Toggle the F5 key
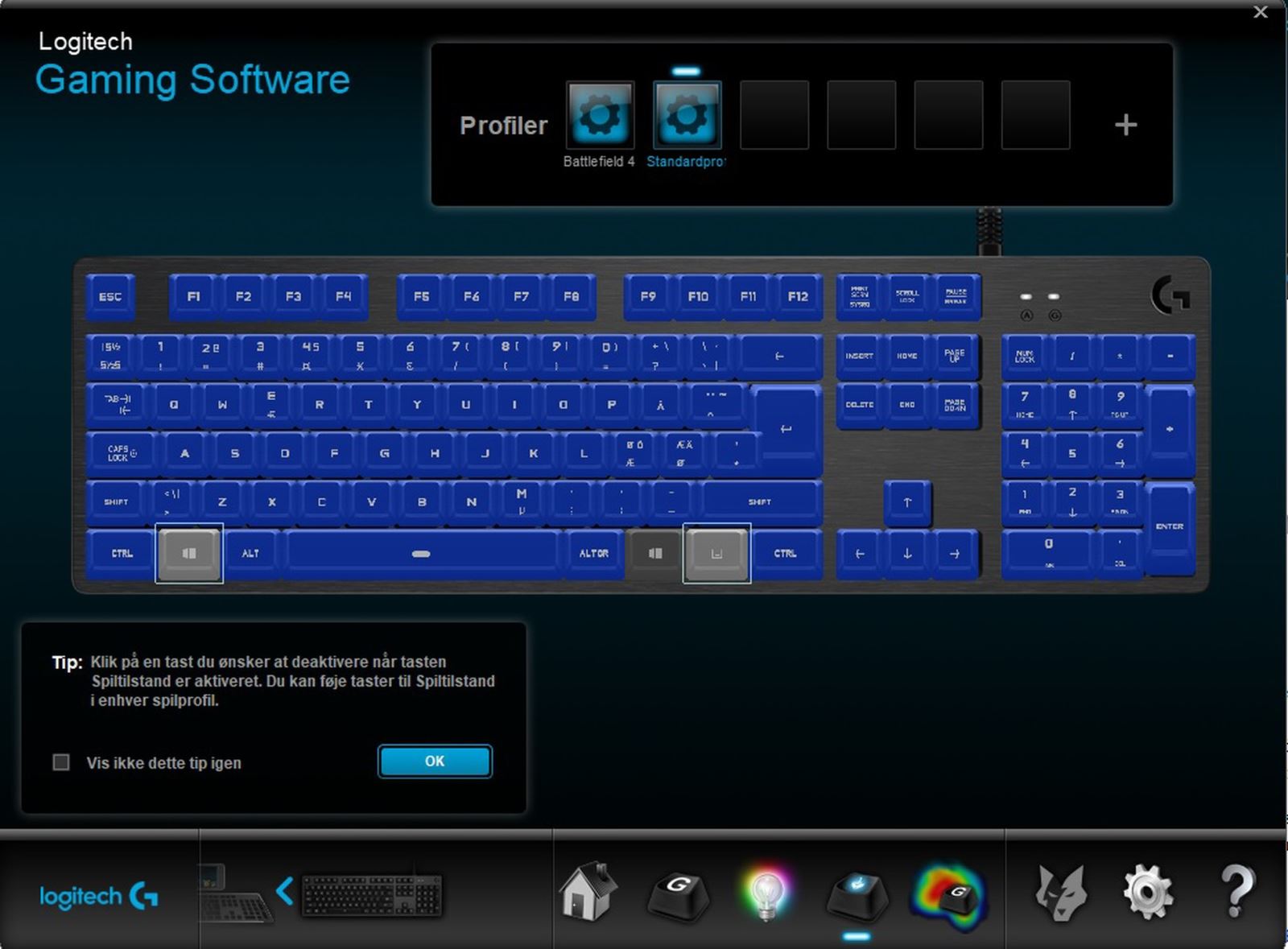Image resolution: width=1288 pixels, height=949 pixels. tap(422, 296)
